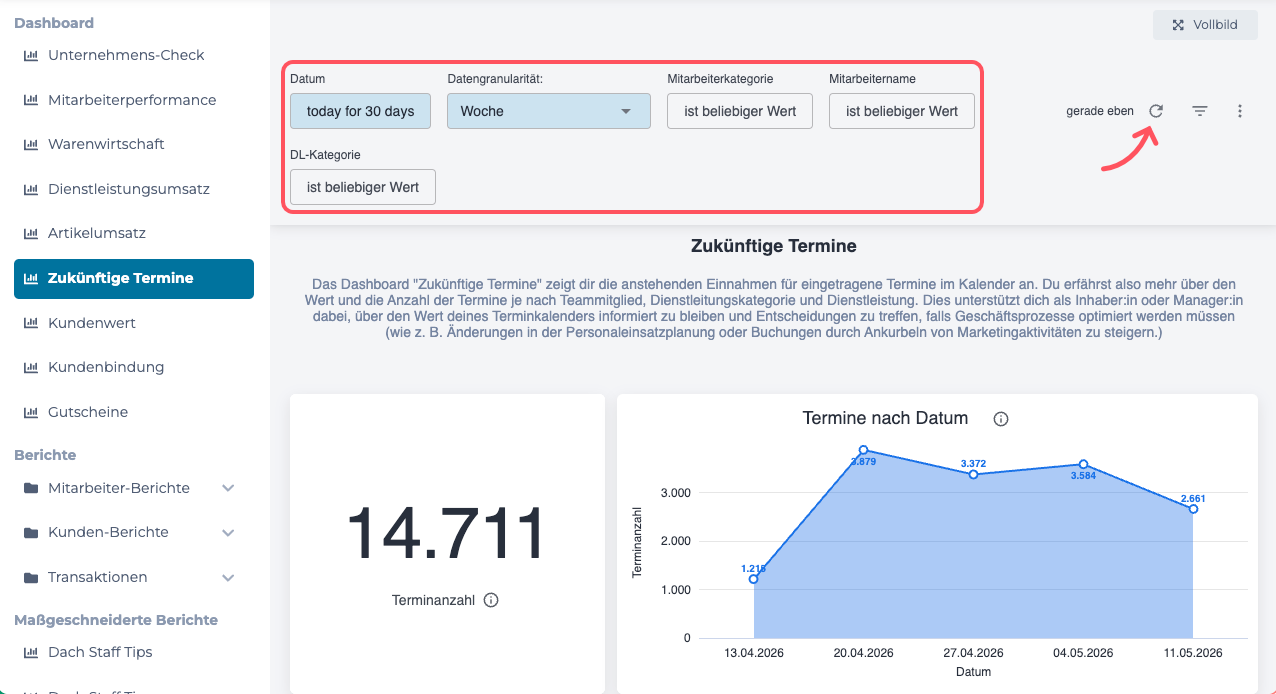Select Gutscheine in the sidebar

click(x=88, y=412)
